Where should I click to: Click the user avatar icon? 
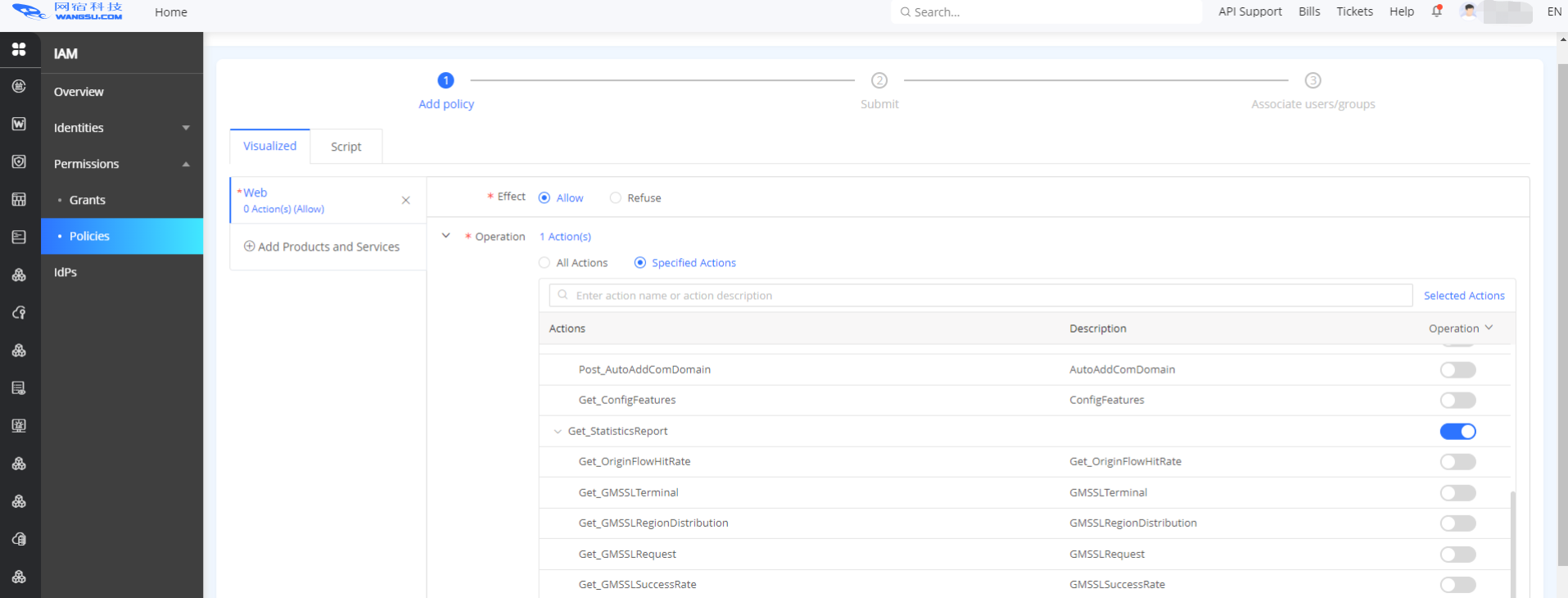[1469, 11]
